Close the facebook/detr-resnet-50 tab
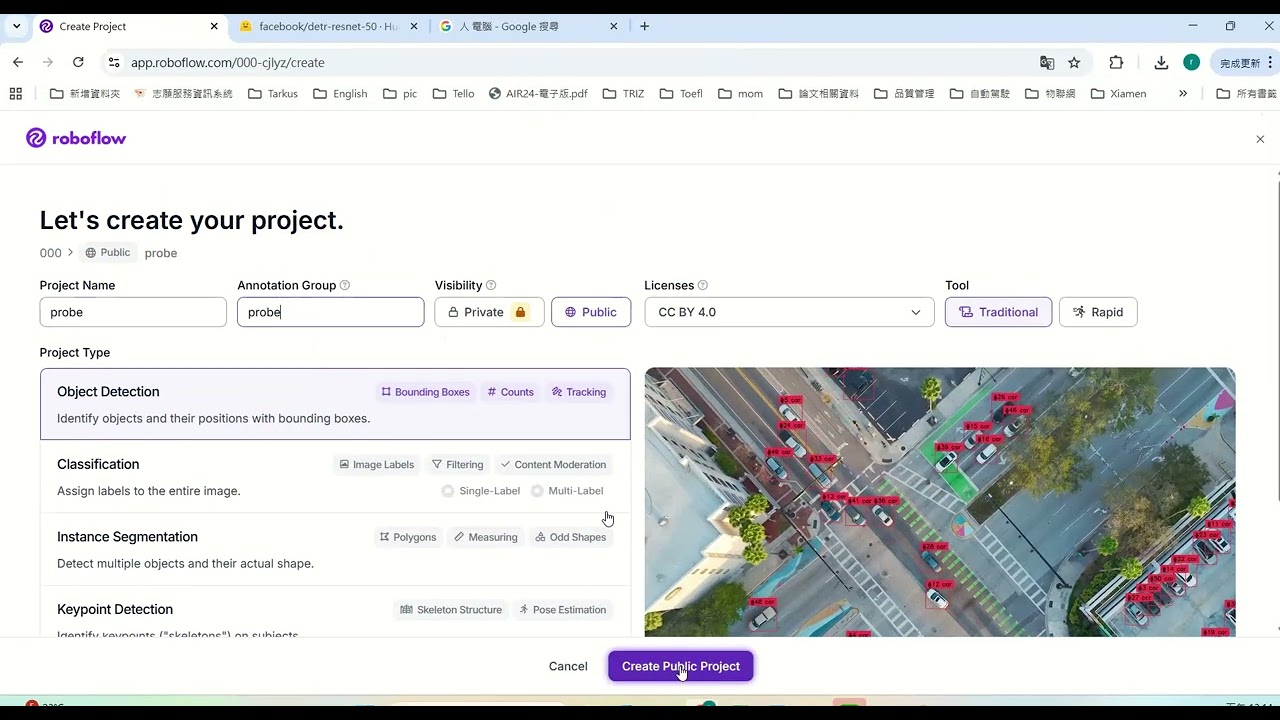Image resolution: width=1280 pixels, height=720 pixels. [415, 26]
